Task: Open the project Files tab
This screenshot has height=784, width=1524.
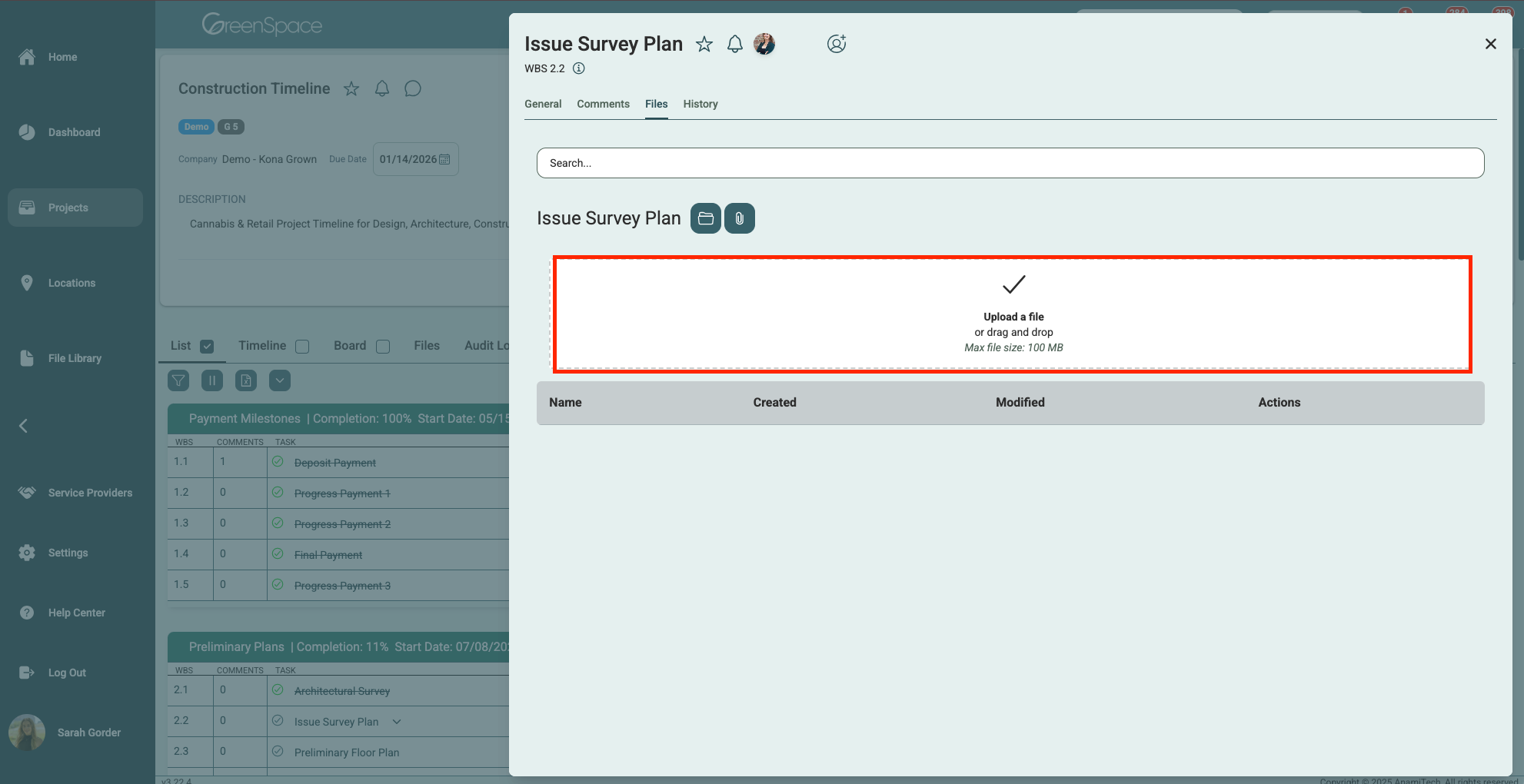Action: point(427,346)
